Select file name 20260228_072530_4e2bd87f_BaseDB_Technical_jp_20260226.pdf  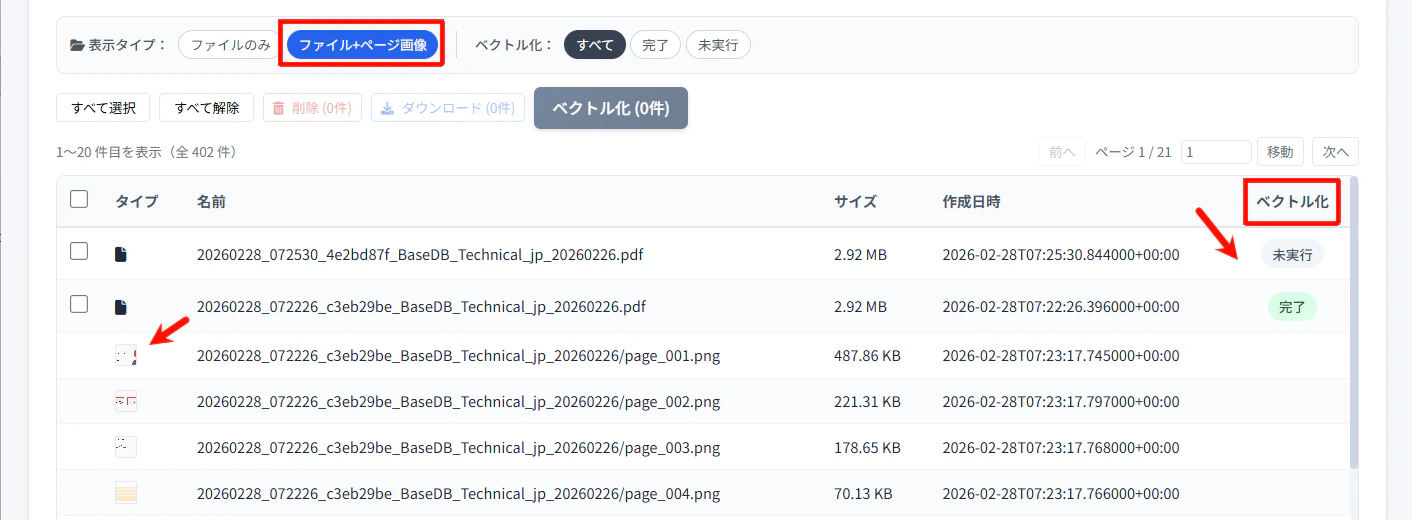tap(420, 255)
